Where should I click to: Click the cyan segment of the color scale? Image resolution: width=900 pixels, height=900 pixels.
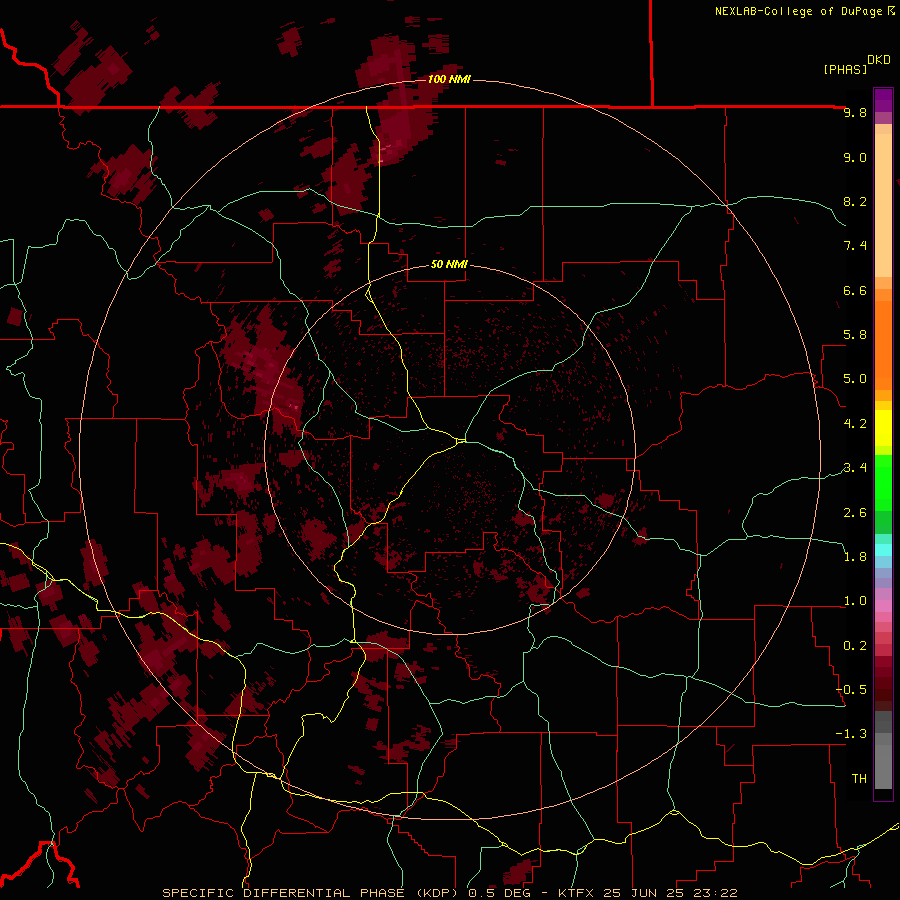click(883, 549)
